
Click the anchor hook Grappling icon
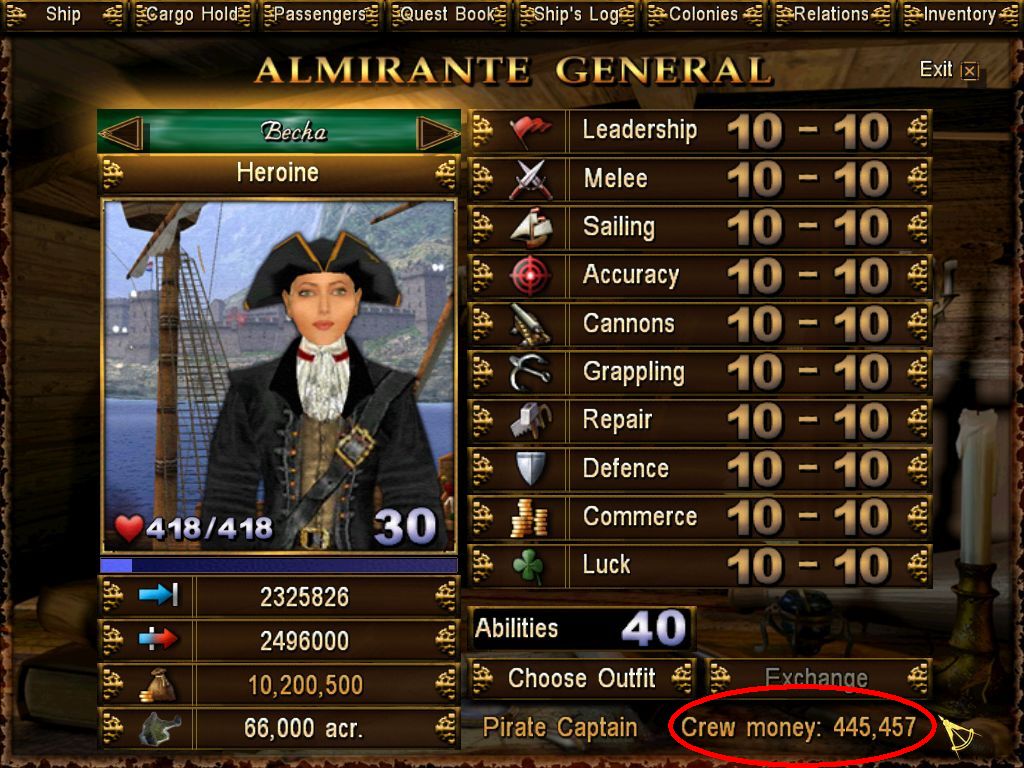(530, 372)
